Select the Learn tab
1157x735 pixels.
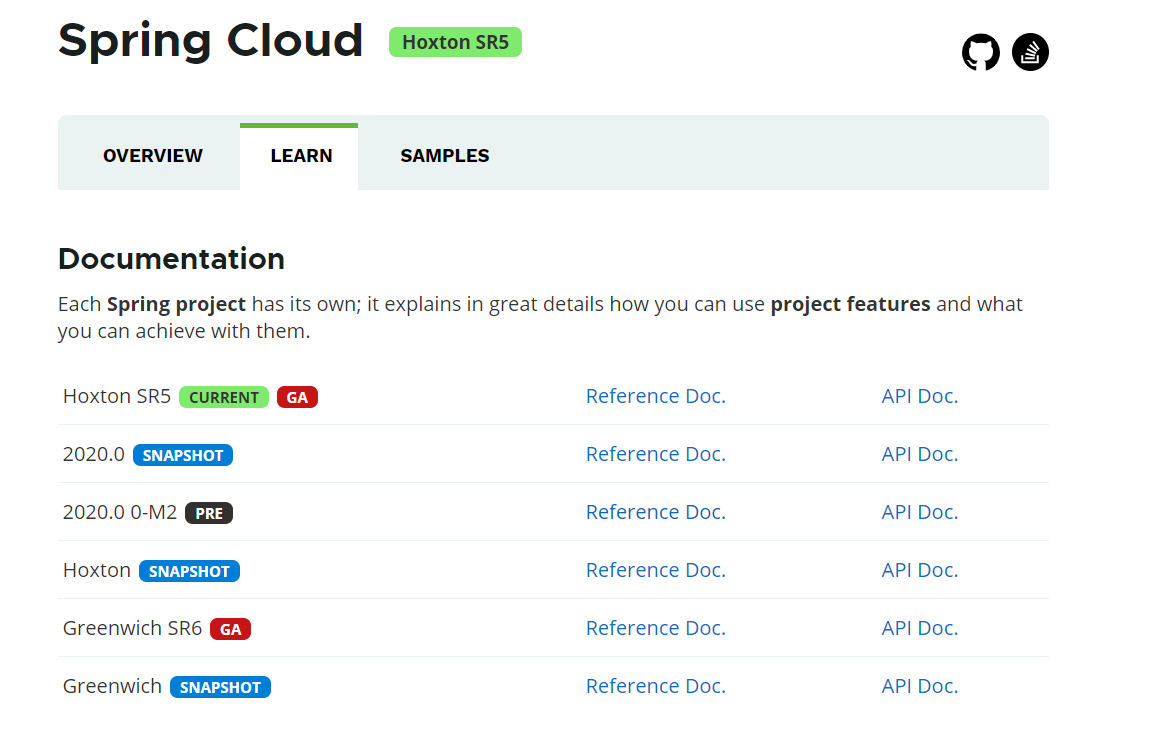coord(301,156)
